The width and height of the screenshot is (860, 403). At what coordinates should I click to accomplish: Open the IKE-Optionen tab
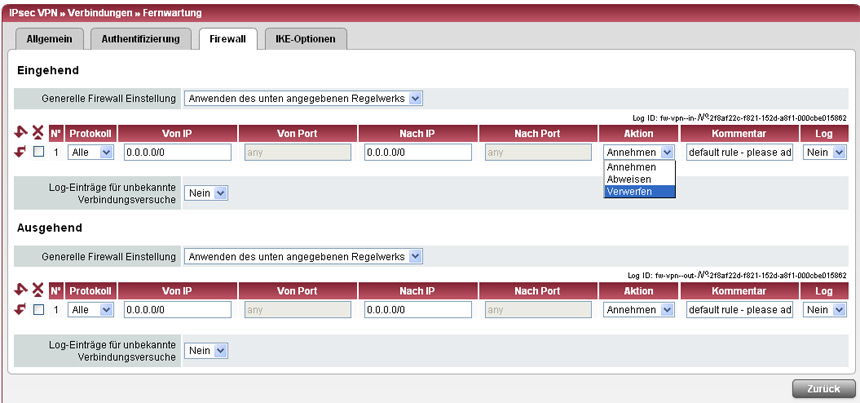[x=307, y=39]
